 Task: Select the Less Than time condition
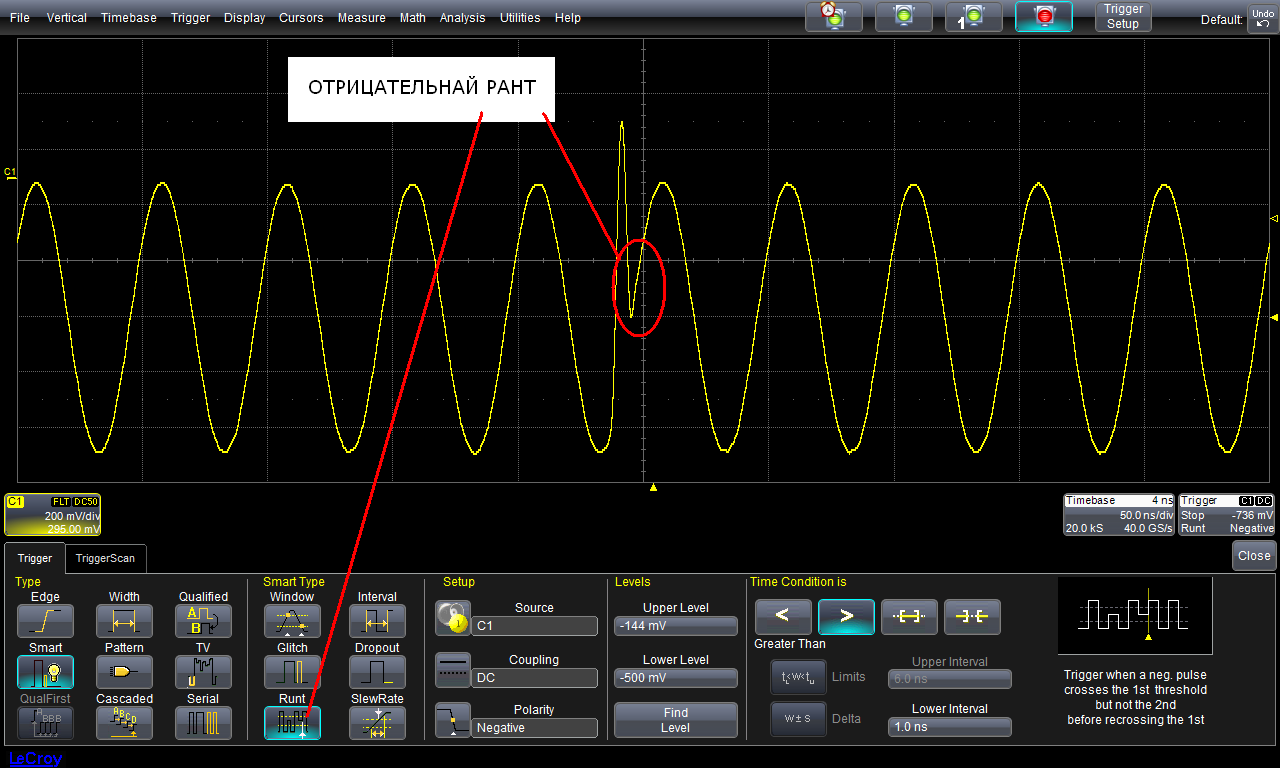(782, 617)
